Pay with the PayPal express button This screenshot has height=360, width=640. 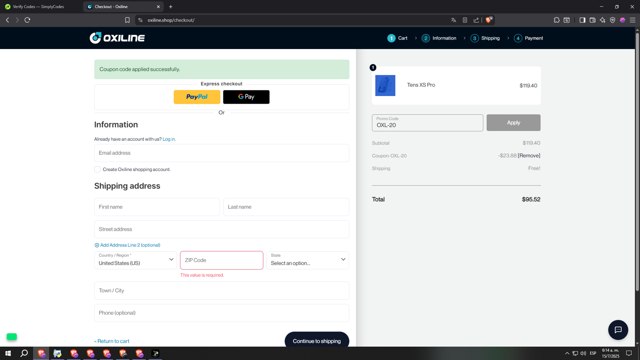[x=197, y=97]
